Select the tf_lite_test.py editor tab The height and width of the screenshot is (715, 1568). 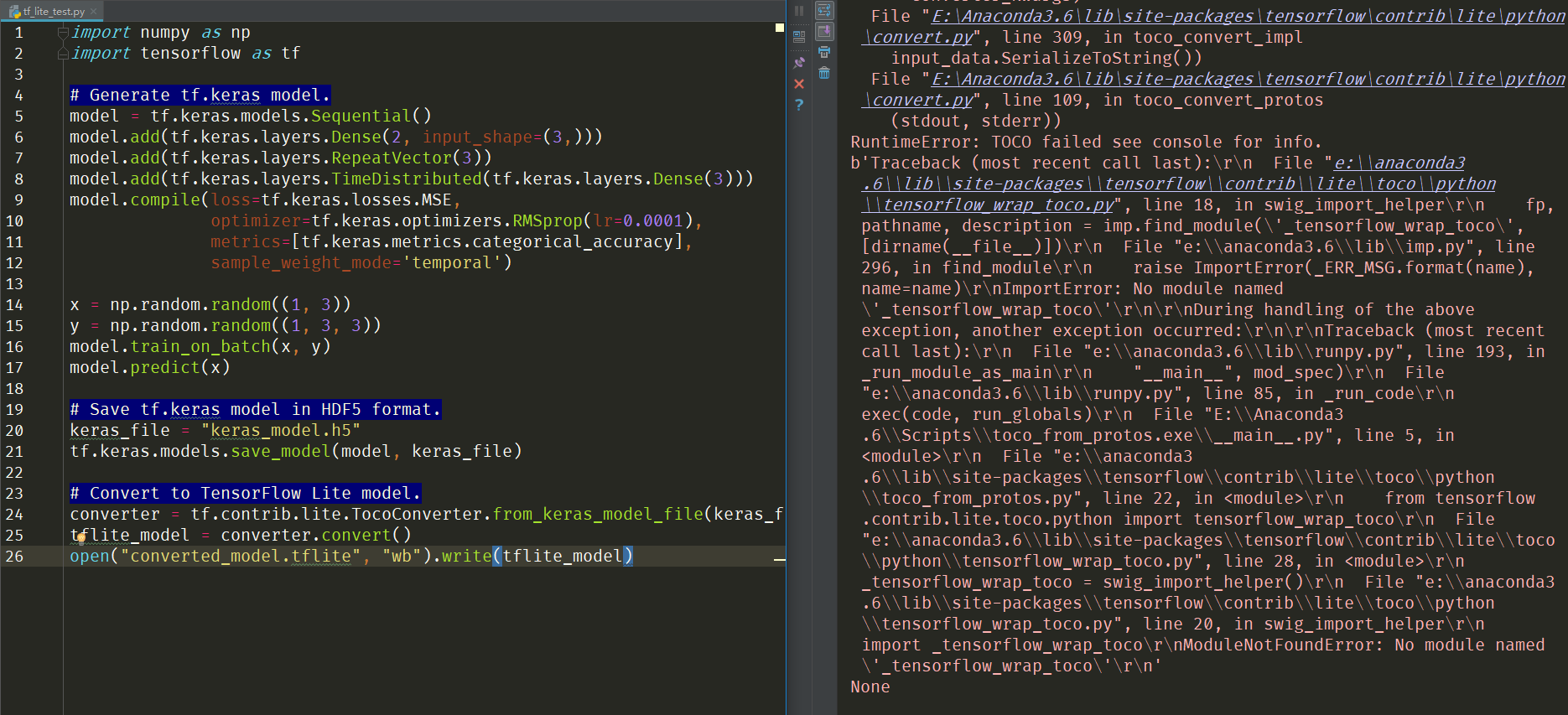pyautogui.click(x=54, y=12)
